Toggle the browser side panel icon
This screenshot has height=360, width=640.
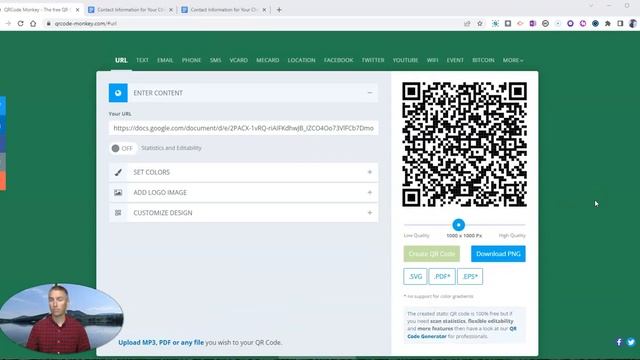(620, 24)
